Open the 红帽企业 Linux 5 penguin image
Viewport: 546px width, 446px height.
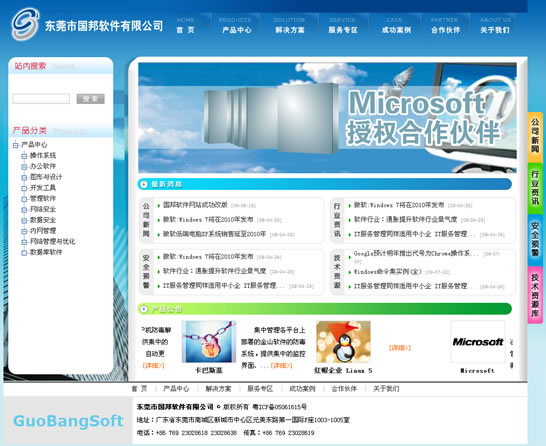343,342
